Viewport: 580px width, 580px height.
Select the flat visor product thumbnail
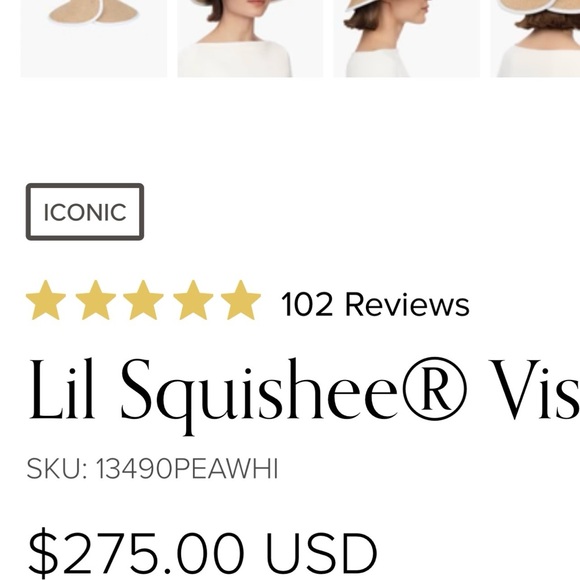(94, 38)
